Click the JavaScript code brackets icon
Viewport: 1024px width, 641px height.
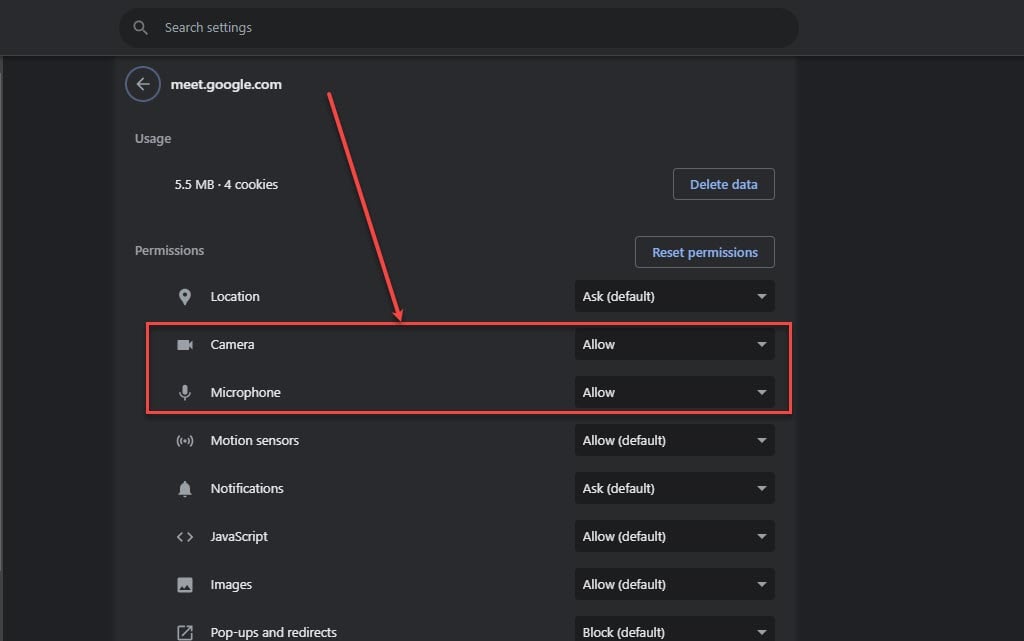pos(185,537)
